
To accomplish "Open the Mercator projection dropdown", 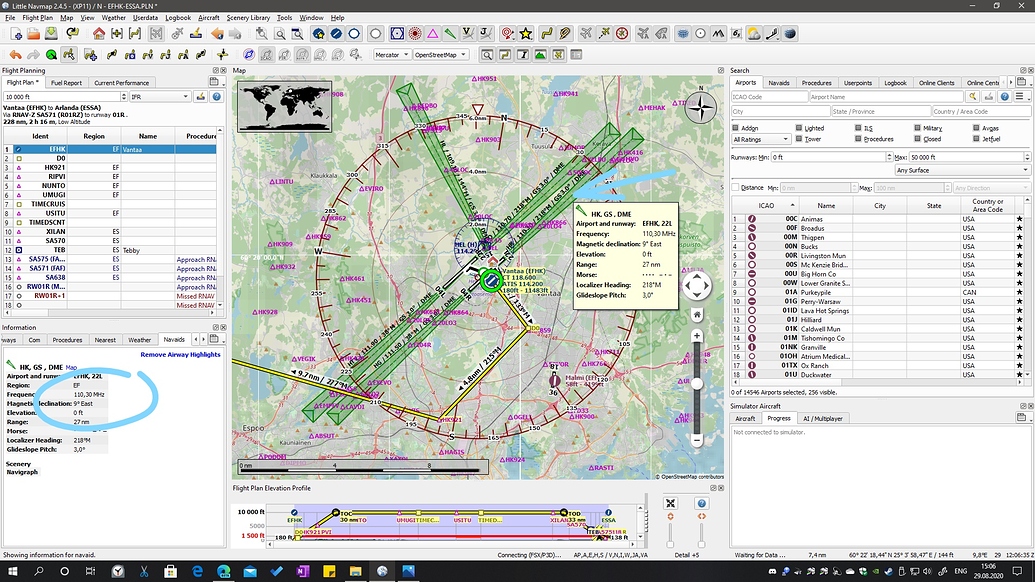I will (392, 55).
